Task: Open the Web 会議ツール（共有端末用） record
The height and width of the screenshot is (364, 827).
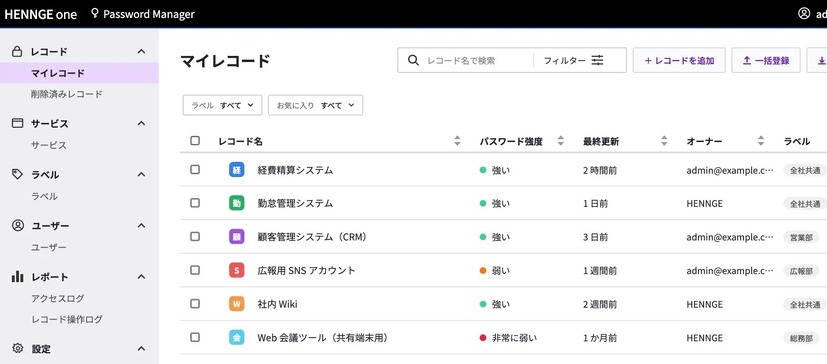Action: tap(323, 338)
